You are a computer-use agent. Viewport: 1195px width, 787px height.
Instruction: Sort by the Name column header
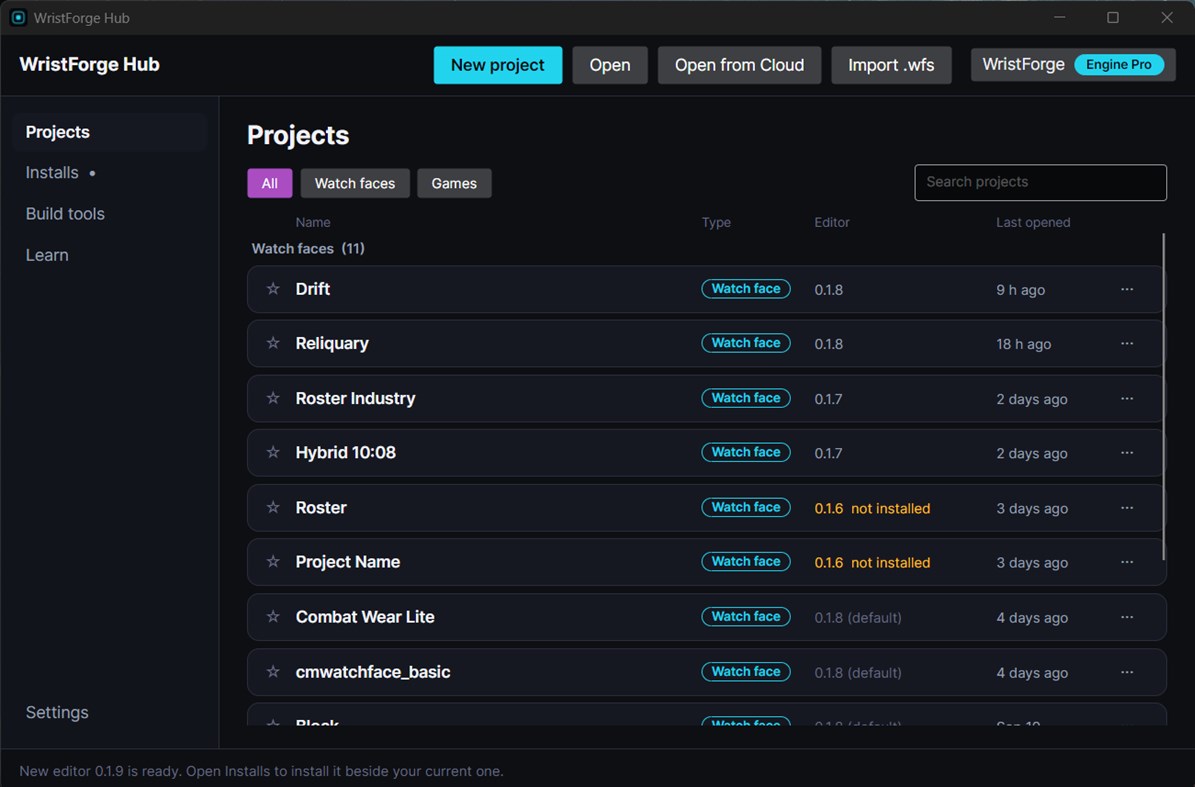(312, 222)
